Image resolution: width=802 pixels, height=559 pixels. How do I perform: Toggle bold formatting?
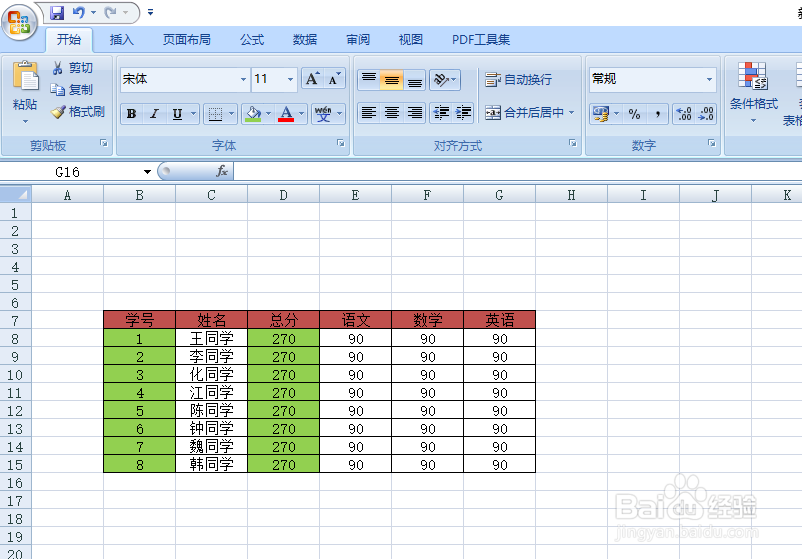[x=131, y=114]
